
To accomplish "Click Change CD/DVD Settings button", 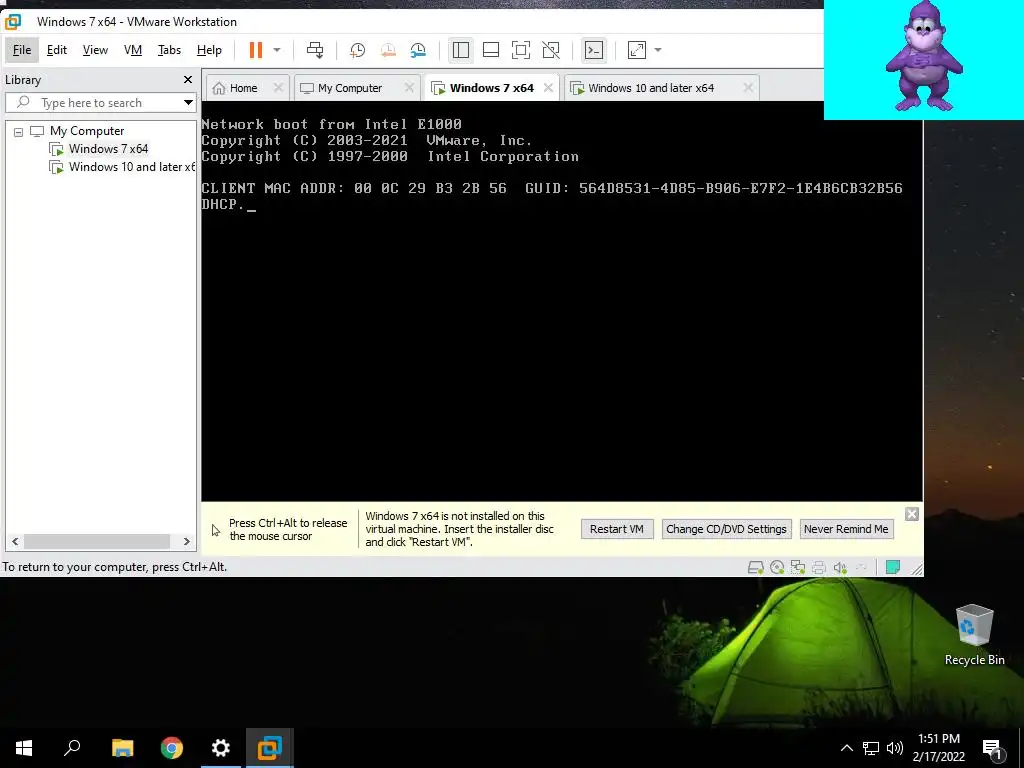I will (x=726, y=529).
